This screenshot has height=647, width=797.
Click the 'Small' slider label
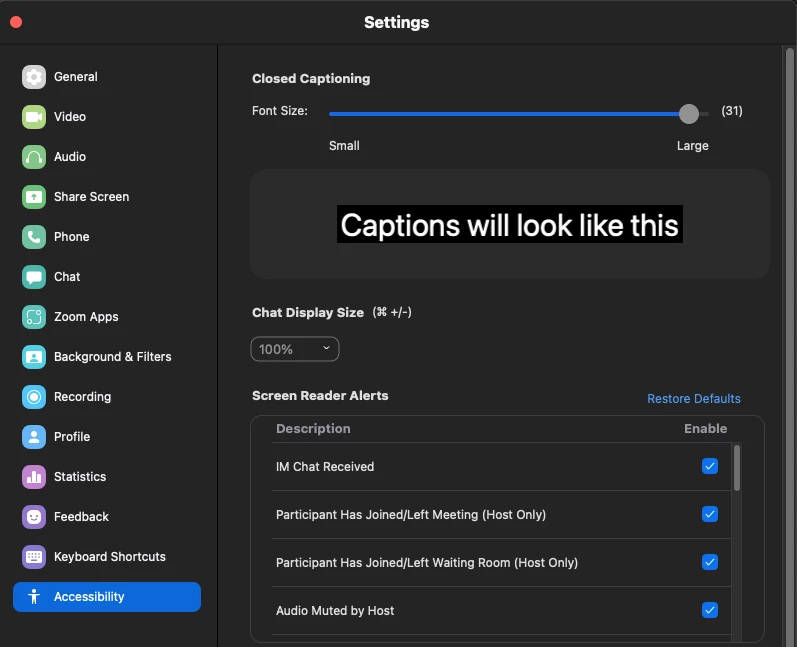[x=344, y=146]
